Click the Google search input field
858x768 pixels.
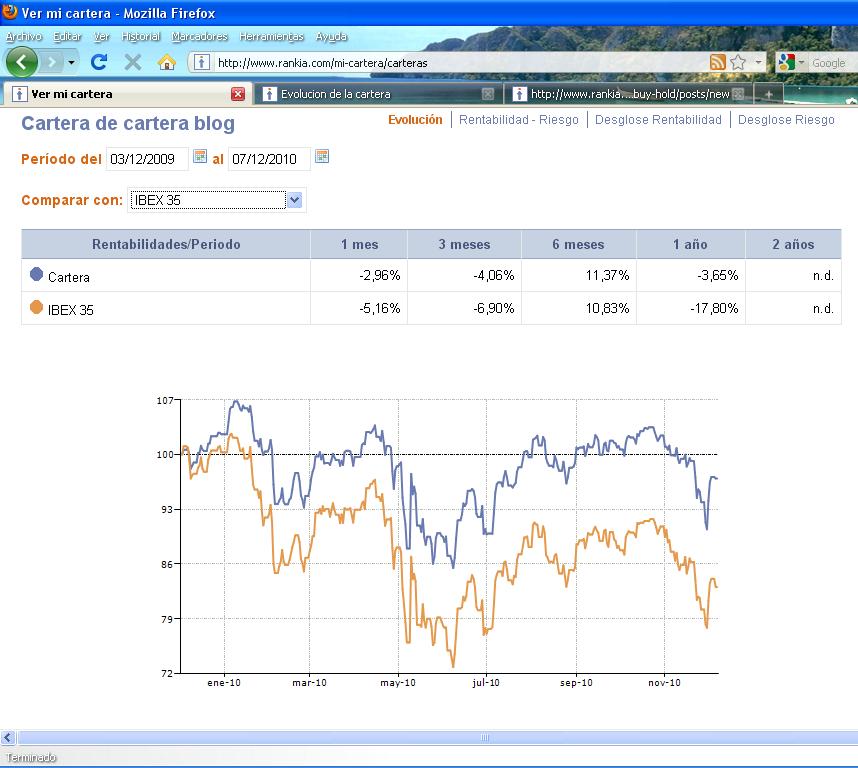832,63
